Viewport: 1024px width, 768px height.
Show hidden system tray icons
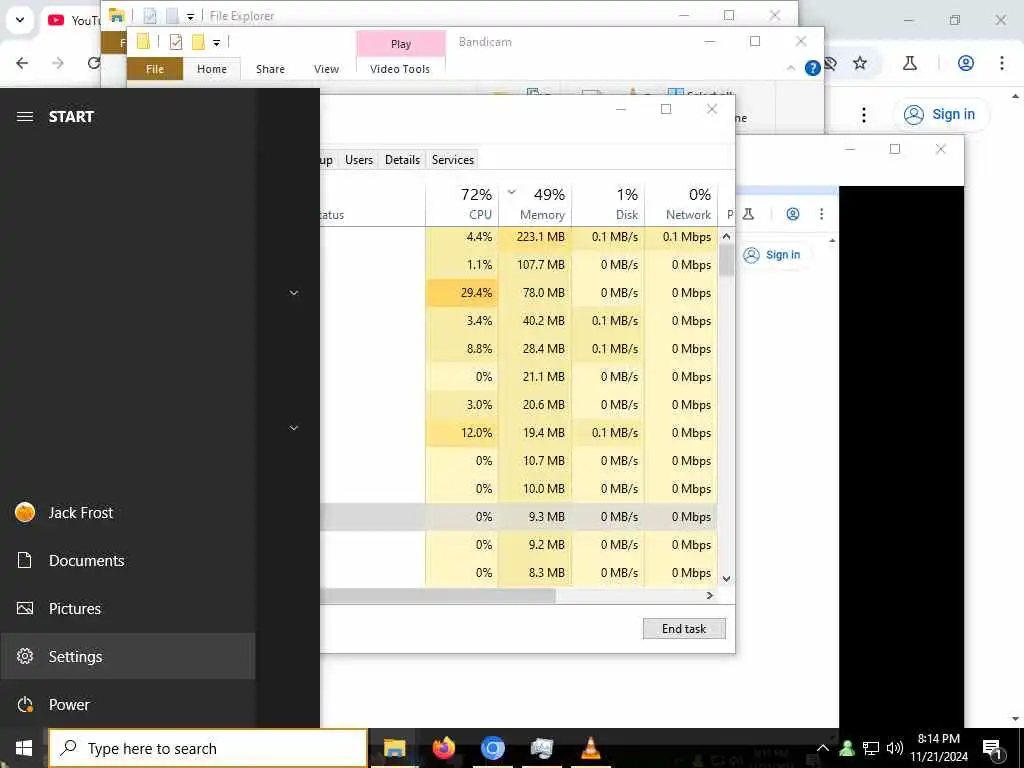[x=823, y=748]
